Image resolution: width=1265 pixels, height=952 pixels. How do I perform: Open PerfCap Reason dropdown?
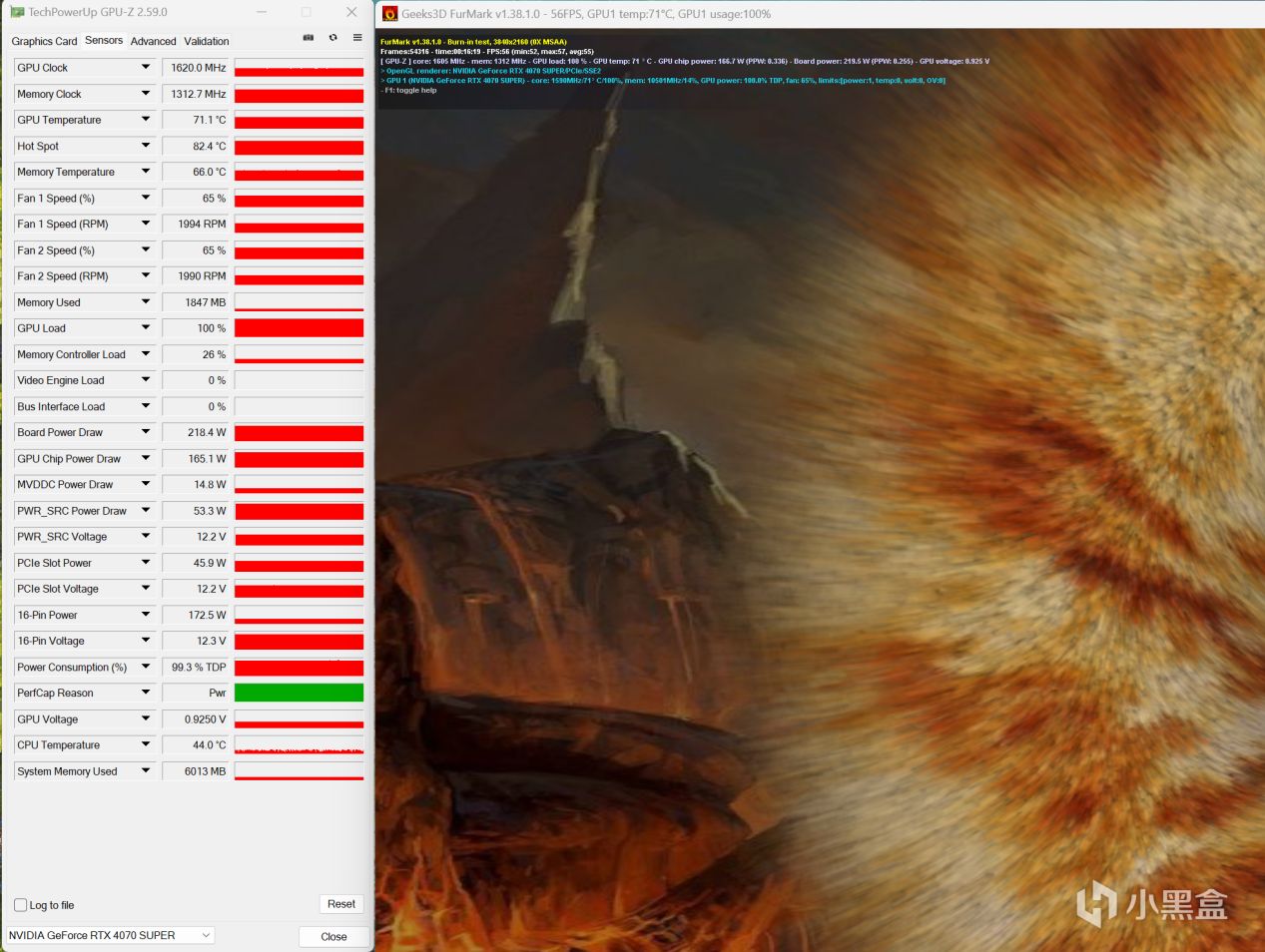146,693
